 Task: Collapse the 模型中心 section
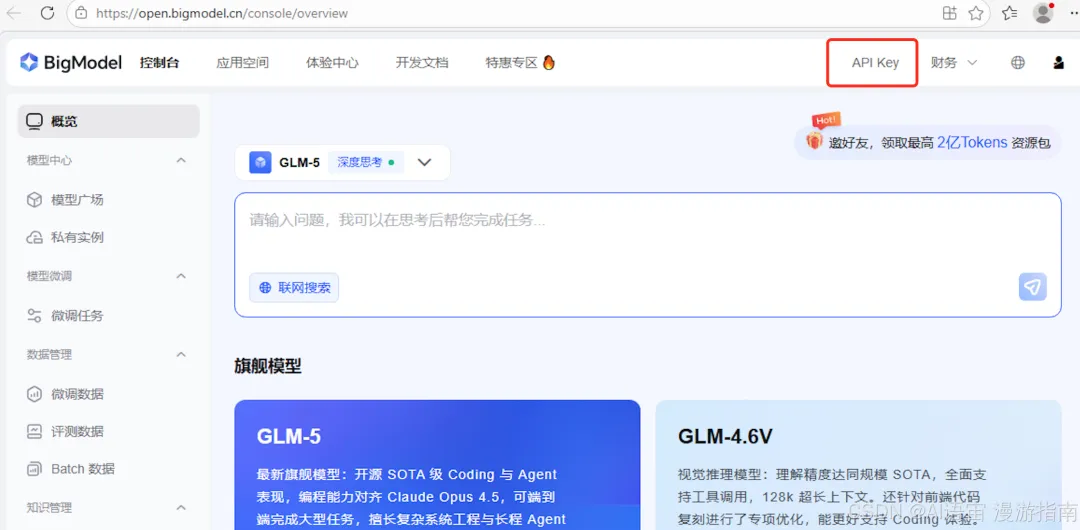[181, 160]
